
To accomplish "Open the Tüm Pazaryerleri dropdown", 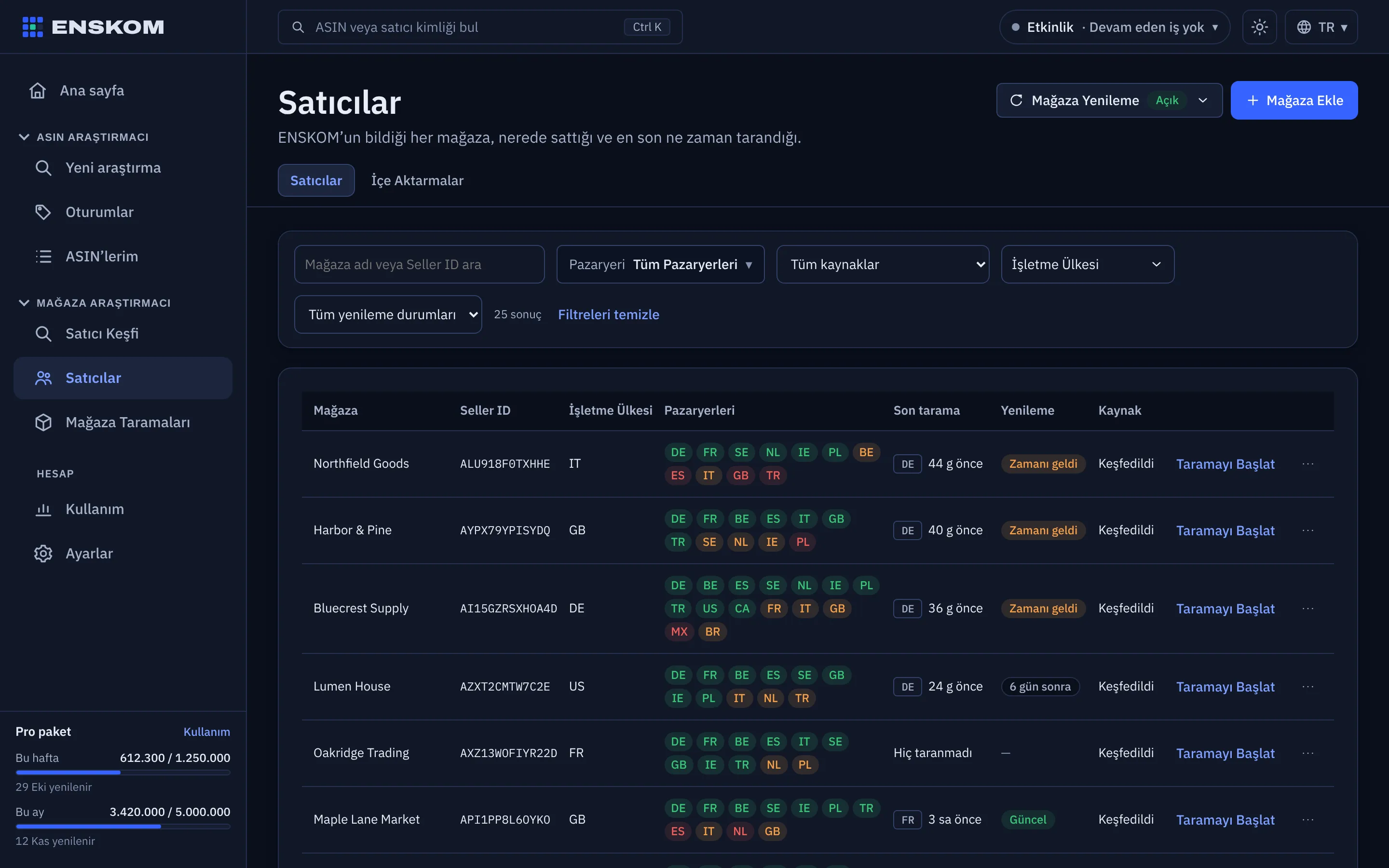I will pyautogui.click(x=660, y=264).
